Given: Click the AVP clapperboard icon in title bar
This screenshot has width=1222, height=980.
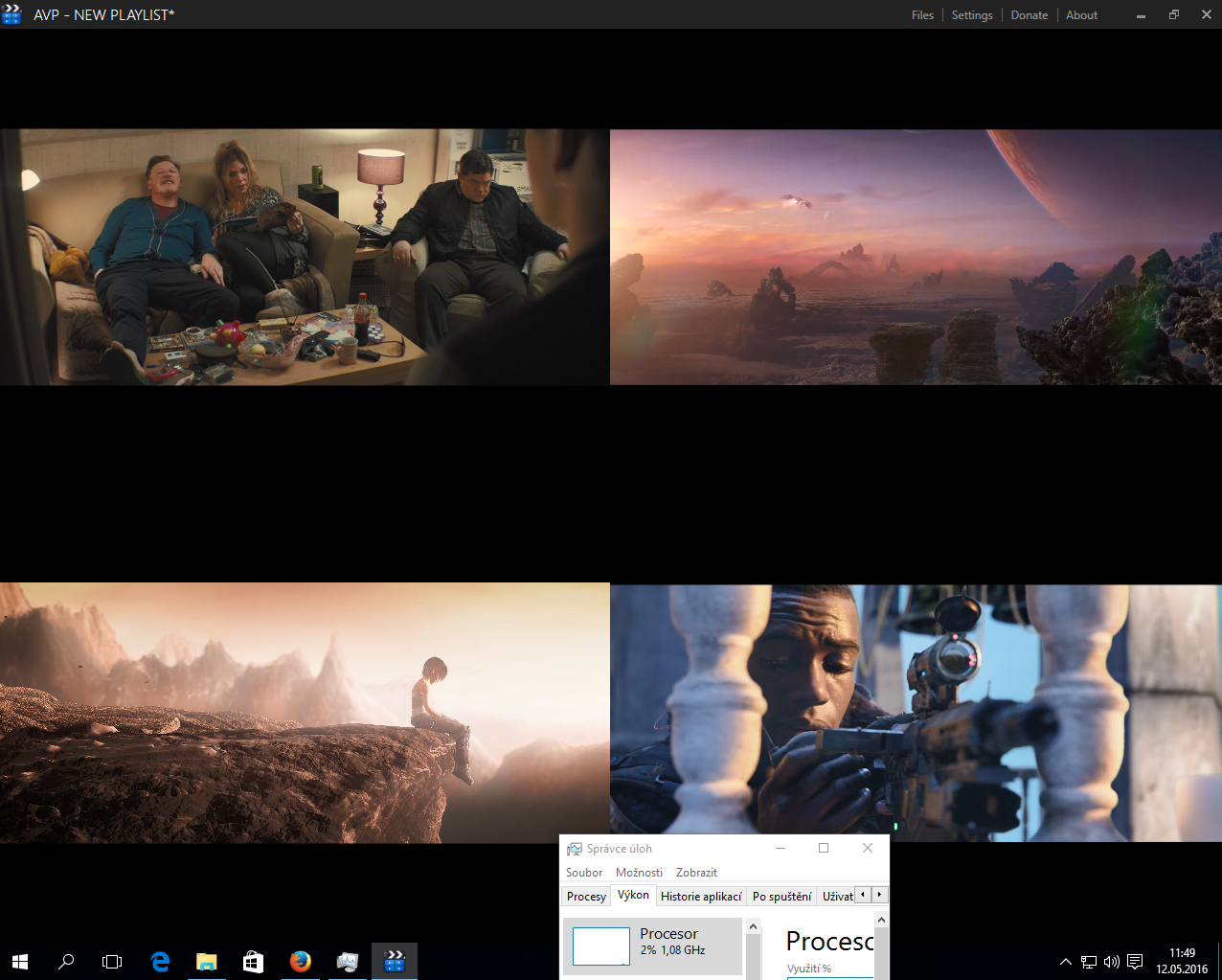Looking at the screenshot, I should (x=11, y=14).
